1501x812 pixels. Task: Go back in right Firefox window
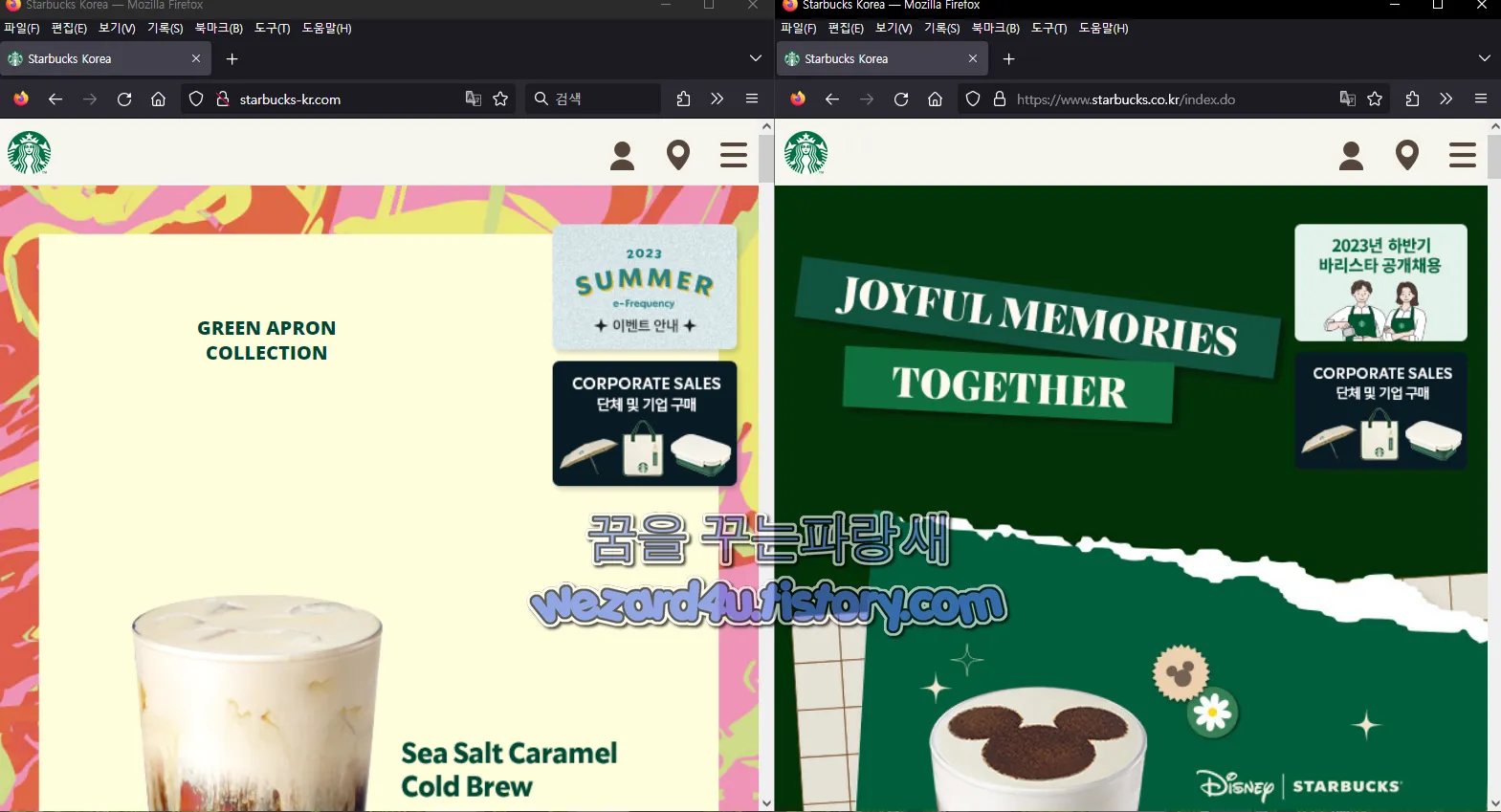coord(832,99)
